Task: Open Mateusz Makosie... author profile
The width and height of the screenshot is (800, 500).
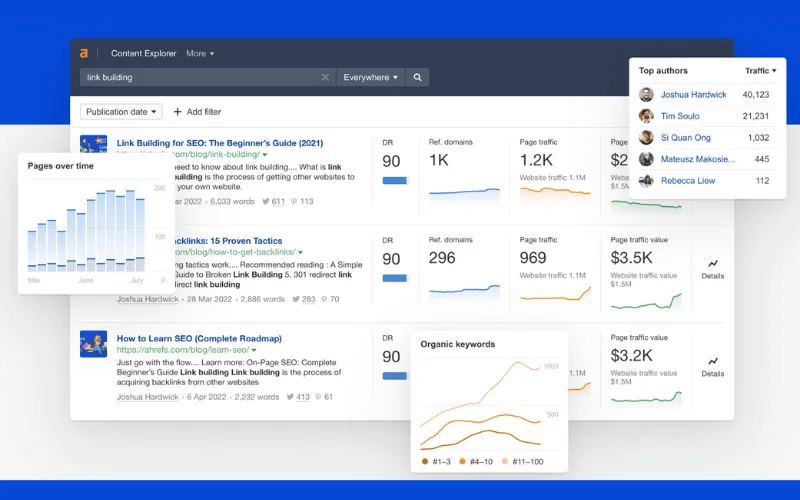Action: point(698,159)
